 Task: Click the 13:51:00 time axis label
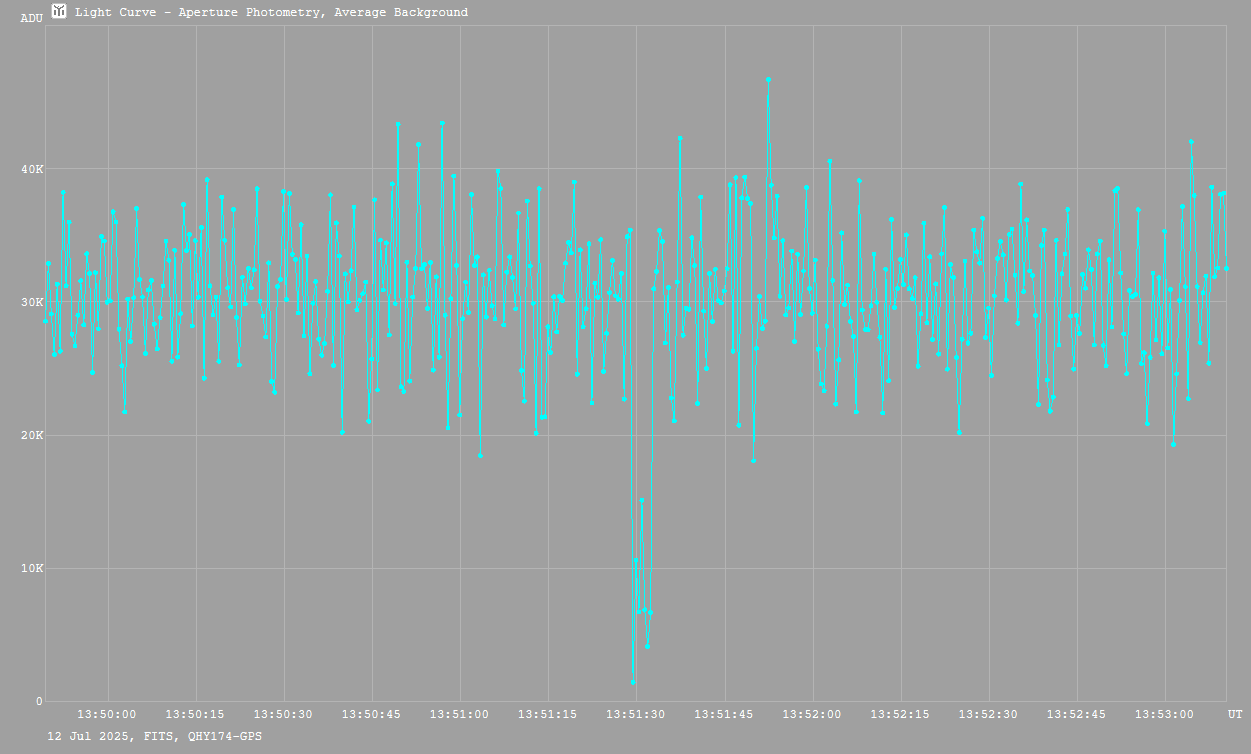460,714
